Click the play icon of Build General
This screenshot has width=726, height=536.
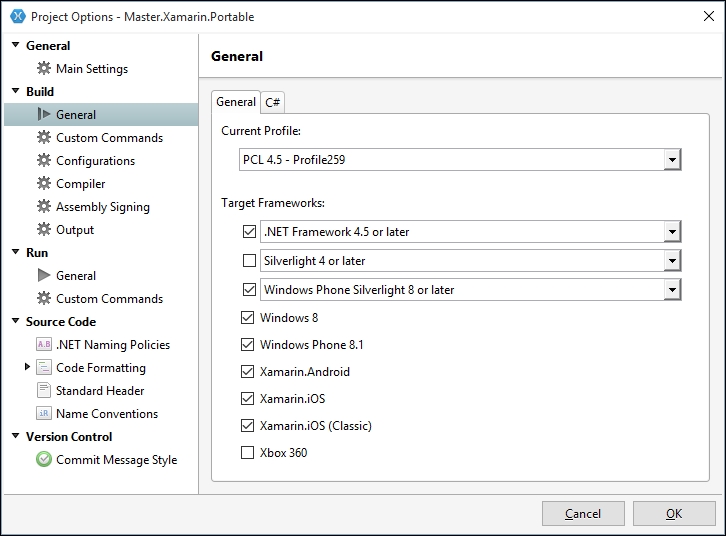(x=44, y=114)
